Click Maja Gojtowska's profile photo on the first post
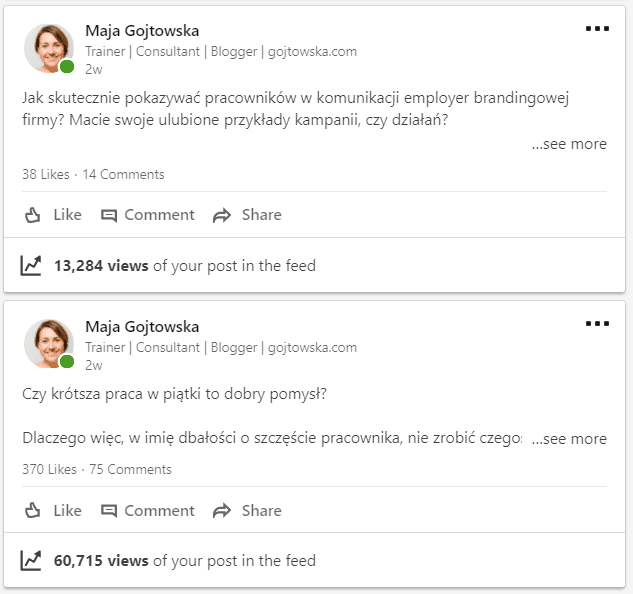Viewport: 633px width, 594px height. coord(48,48)
